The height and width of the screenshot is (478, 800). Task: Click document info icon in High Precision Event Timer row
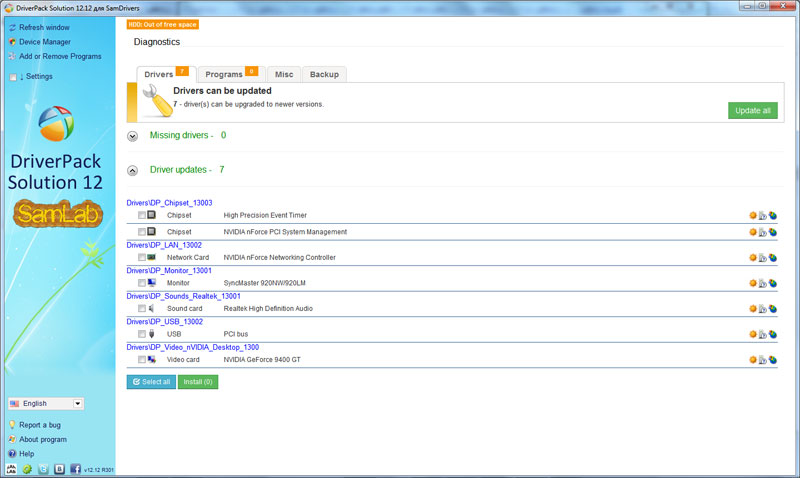point(763,216)
